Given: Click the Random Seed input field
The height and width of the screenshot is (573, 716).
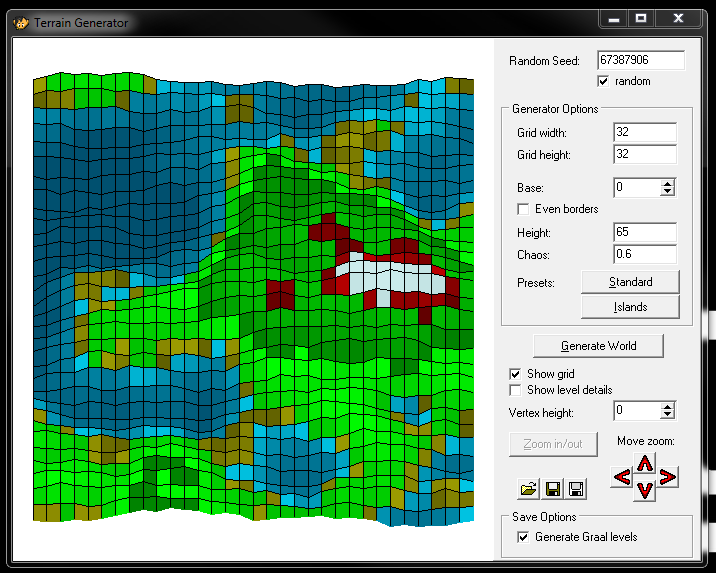Looking at the screenshot, I should click(x=640, y=61).
